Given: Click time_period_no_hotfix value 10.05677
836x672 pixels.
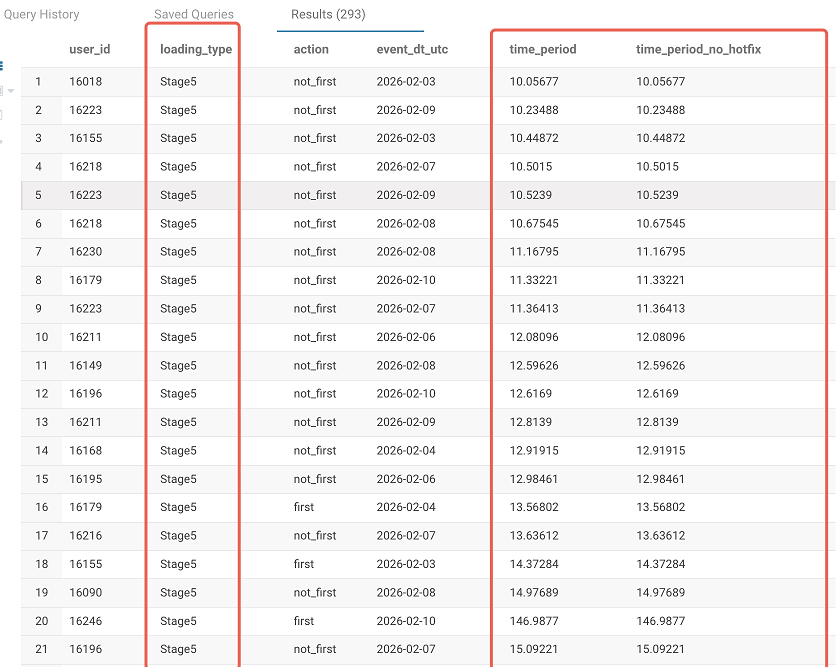Looking at the screenshot, I should point(661,82).
